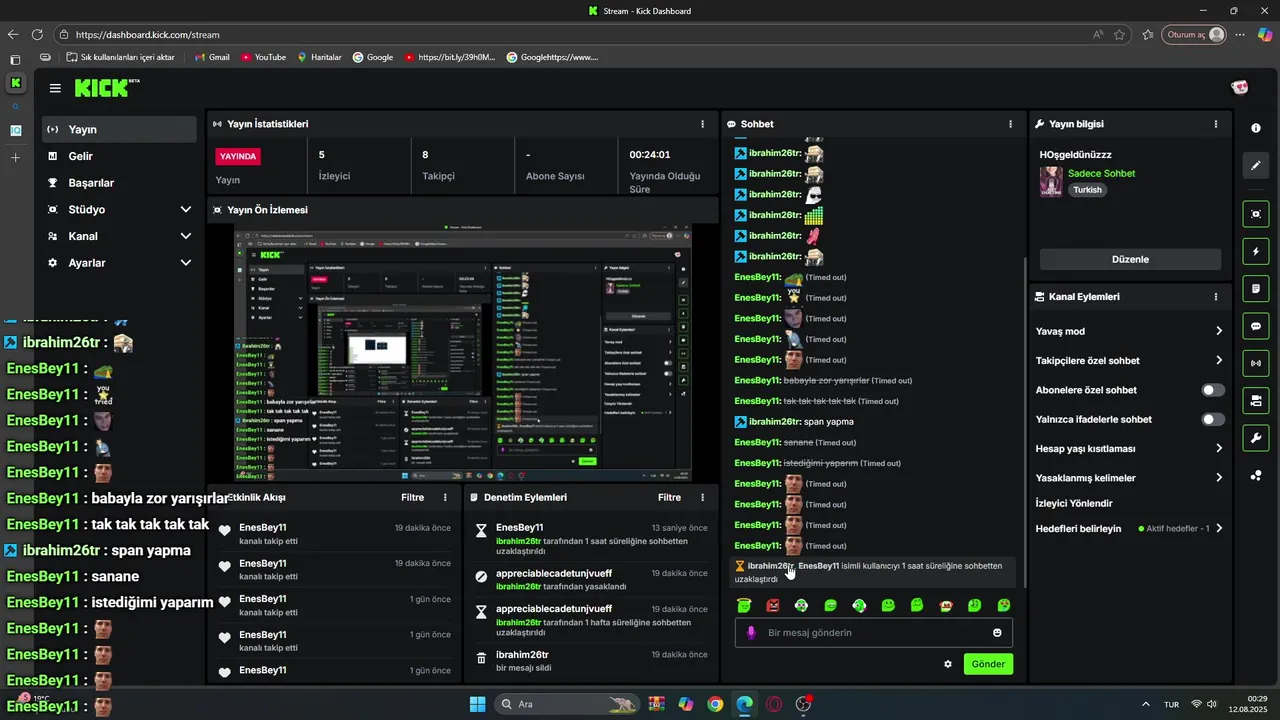Viewport: 1280px width, 720px height.
Task: Click the Sadece Sohbet category link
Action: click(1101, 173)
